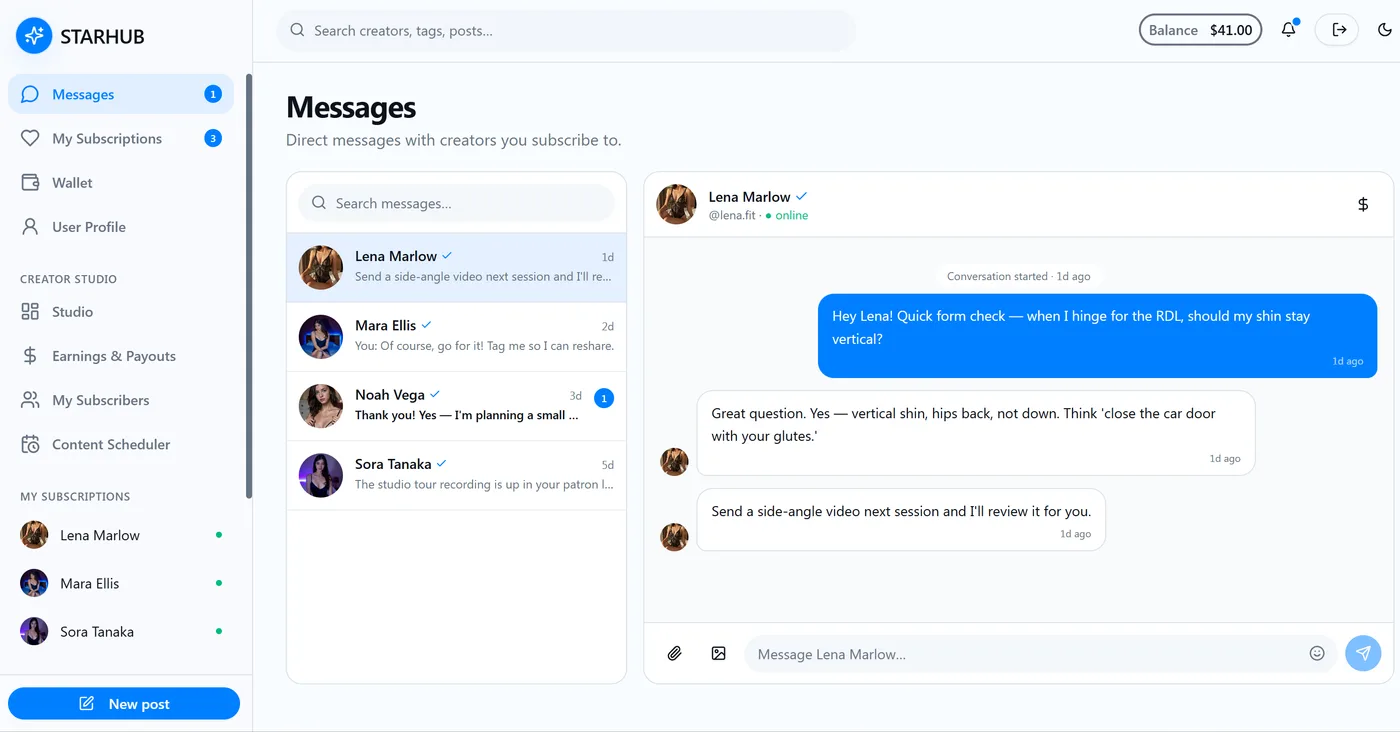This screenshot has width=1400, height=732.
Task: Click the STARHUB brand name
Action: pos(102,37)
